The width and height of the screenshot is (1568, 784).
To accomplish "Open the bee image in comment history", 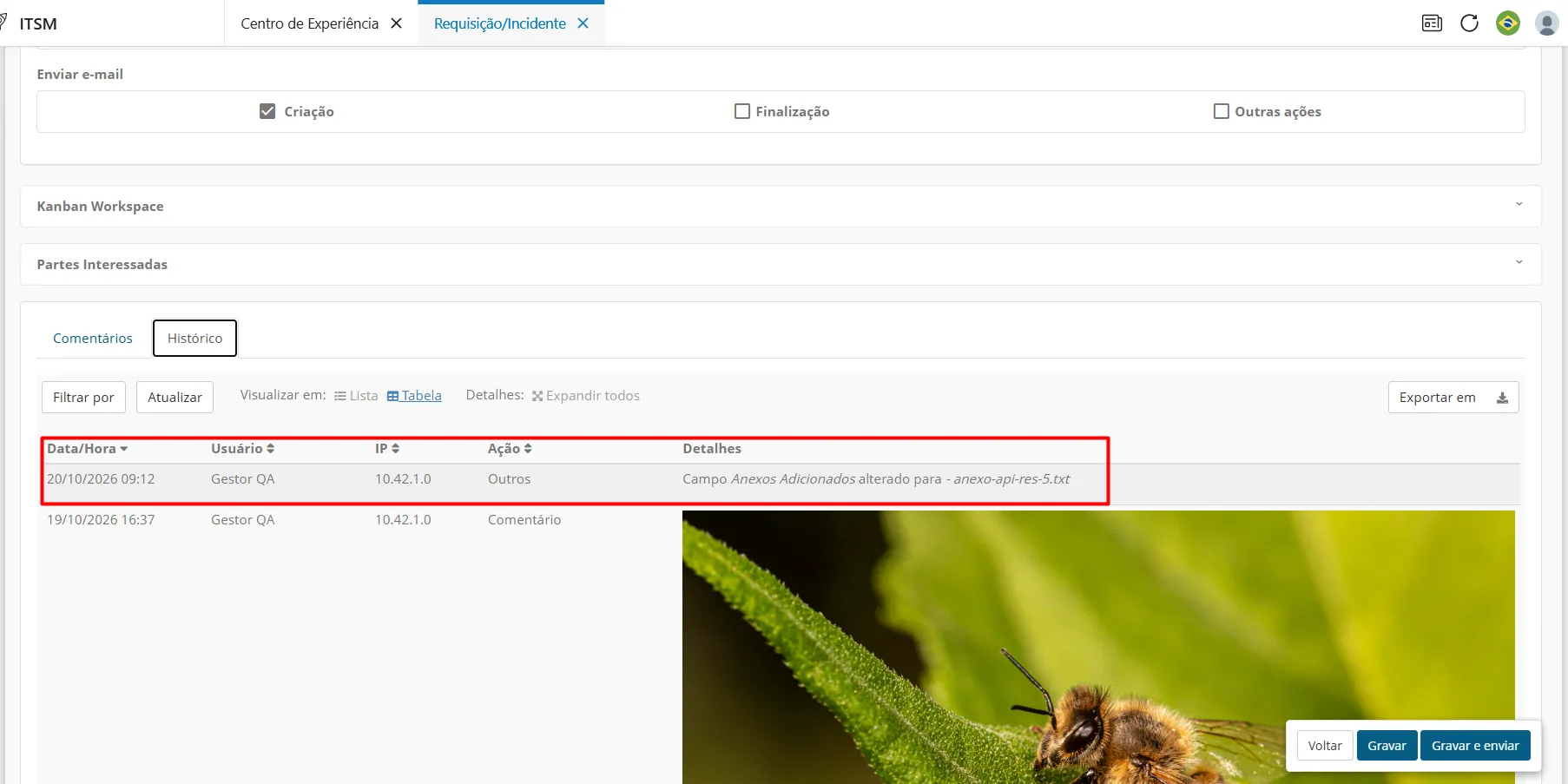I will point(1098,647).
